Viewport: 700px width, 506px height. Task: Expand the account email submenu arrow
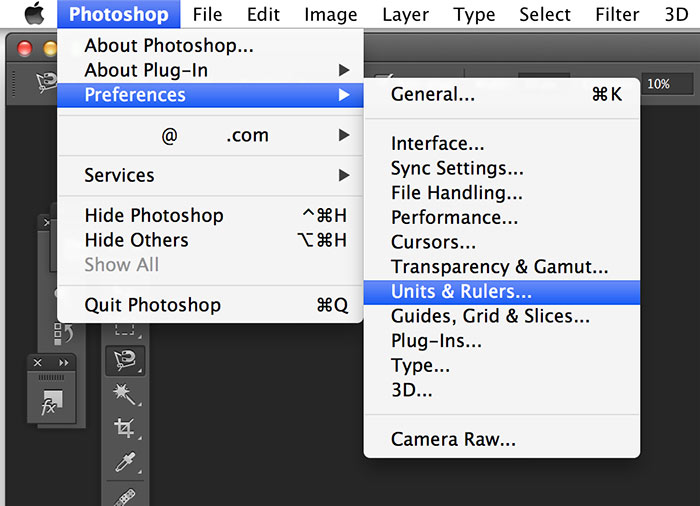(x=344, y=135)
